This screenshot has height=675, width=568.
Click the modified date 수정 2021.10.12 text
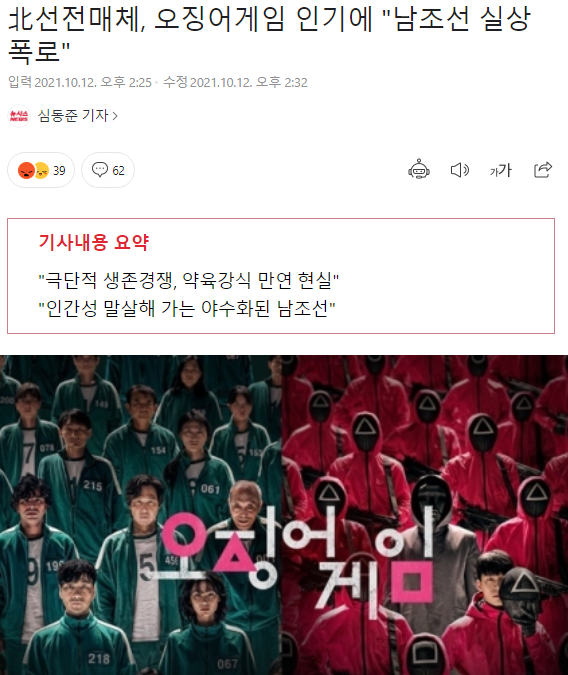[235, 82]
